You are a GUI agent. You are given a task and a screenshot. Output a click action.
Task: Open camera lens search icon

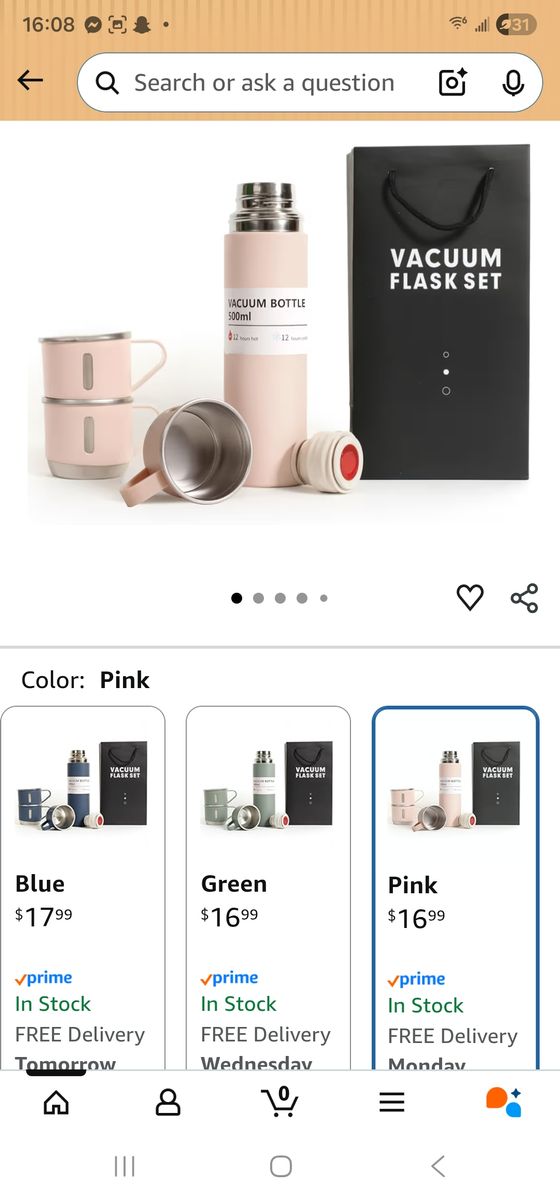coord(453,83)
